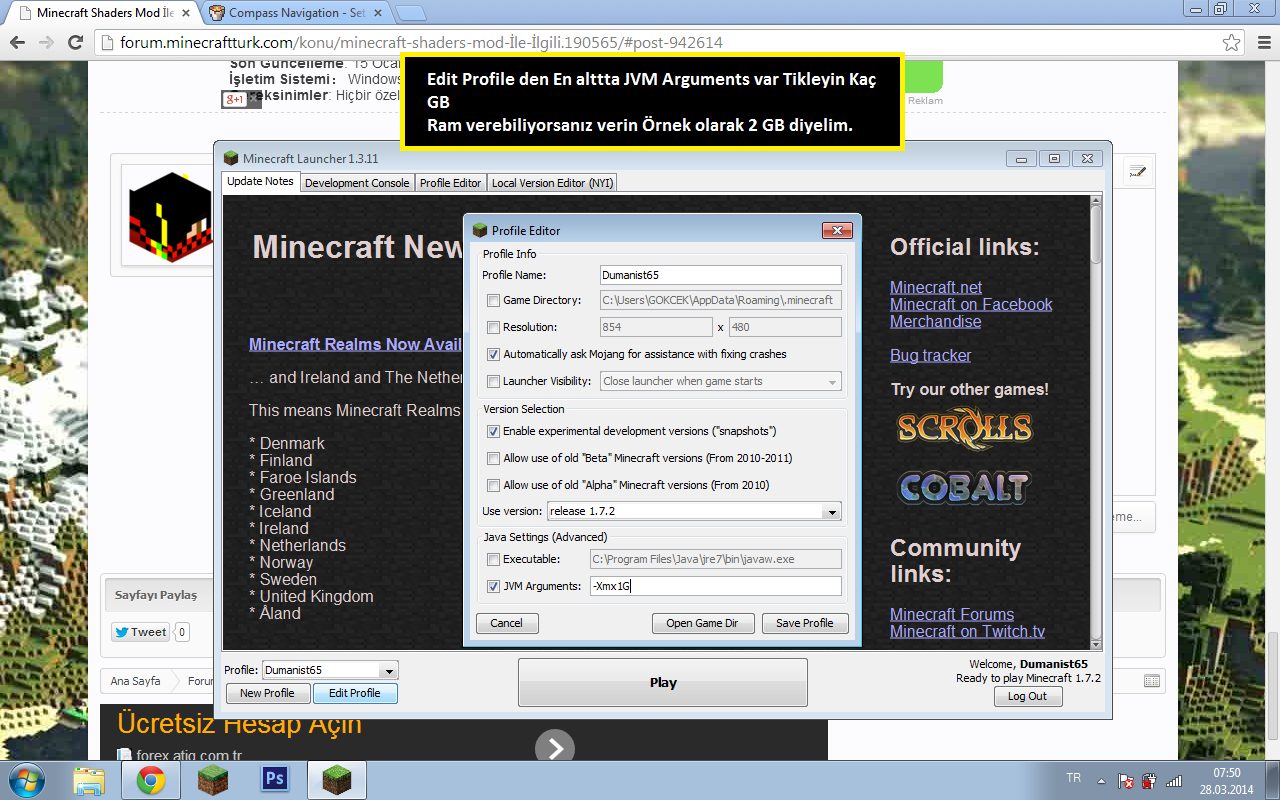Enable the Game Directory checkbox
This screenshot has width=1280, height=800.
(493, 300)
